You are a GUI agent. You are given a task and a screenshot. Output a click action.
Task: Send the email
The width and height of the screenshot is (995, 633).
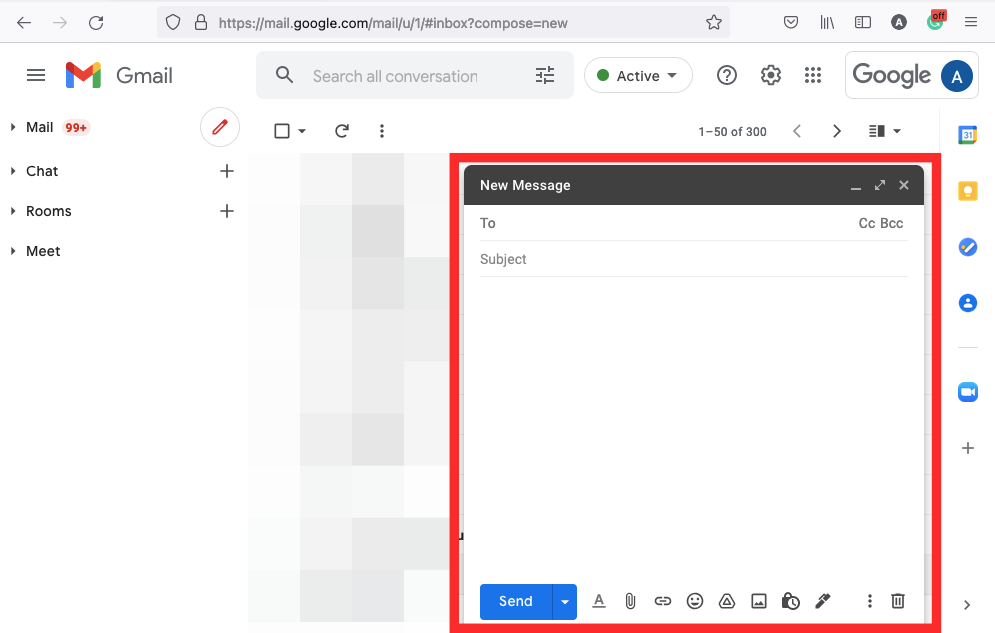[515, 601]
